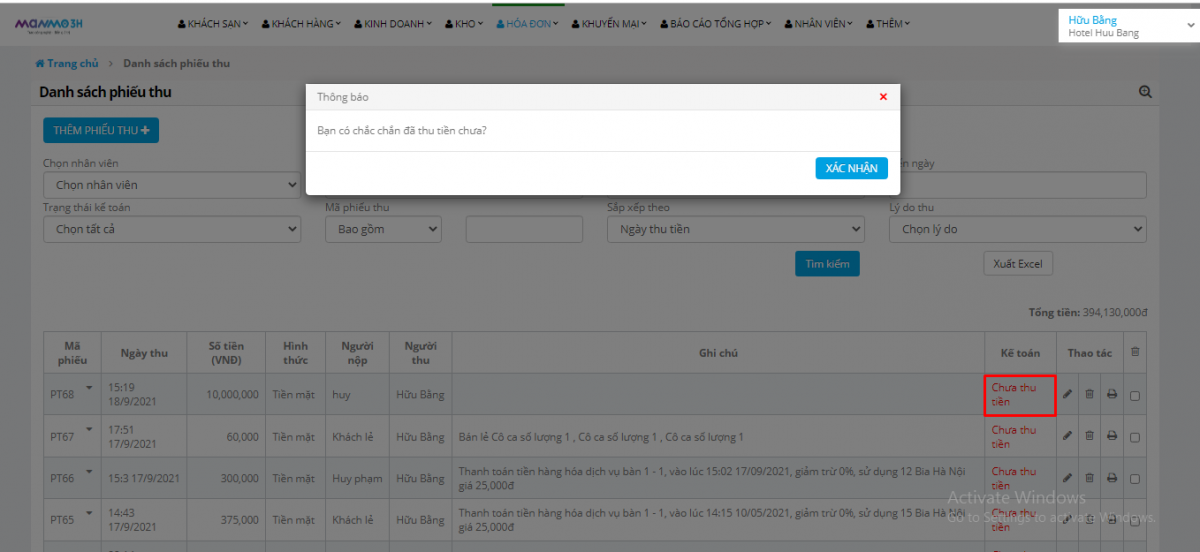The image size is (1200, 552).
Task: Print receipt PT68 with the printer icon
Action: coord(1111,395)
